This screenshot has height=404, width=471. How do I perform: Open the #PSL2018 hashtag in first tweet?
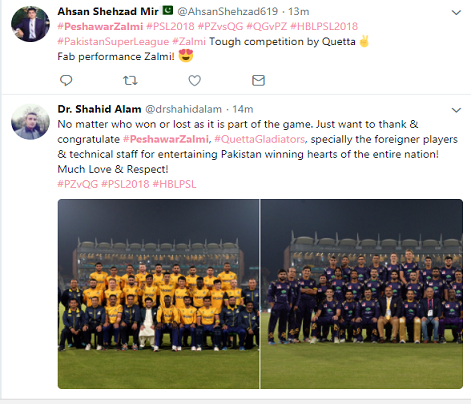click(170, 26)
